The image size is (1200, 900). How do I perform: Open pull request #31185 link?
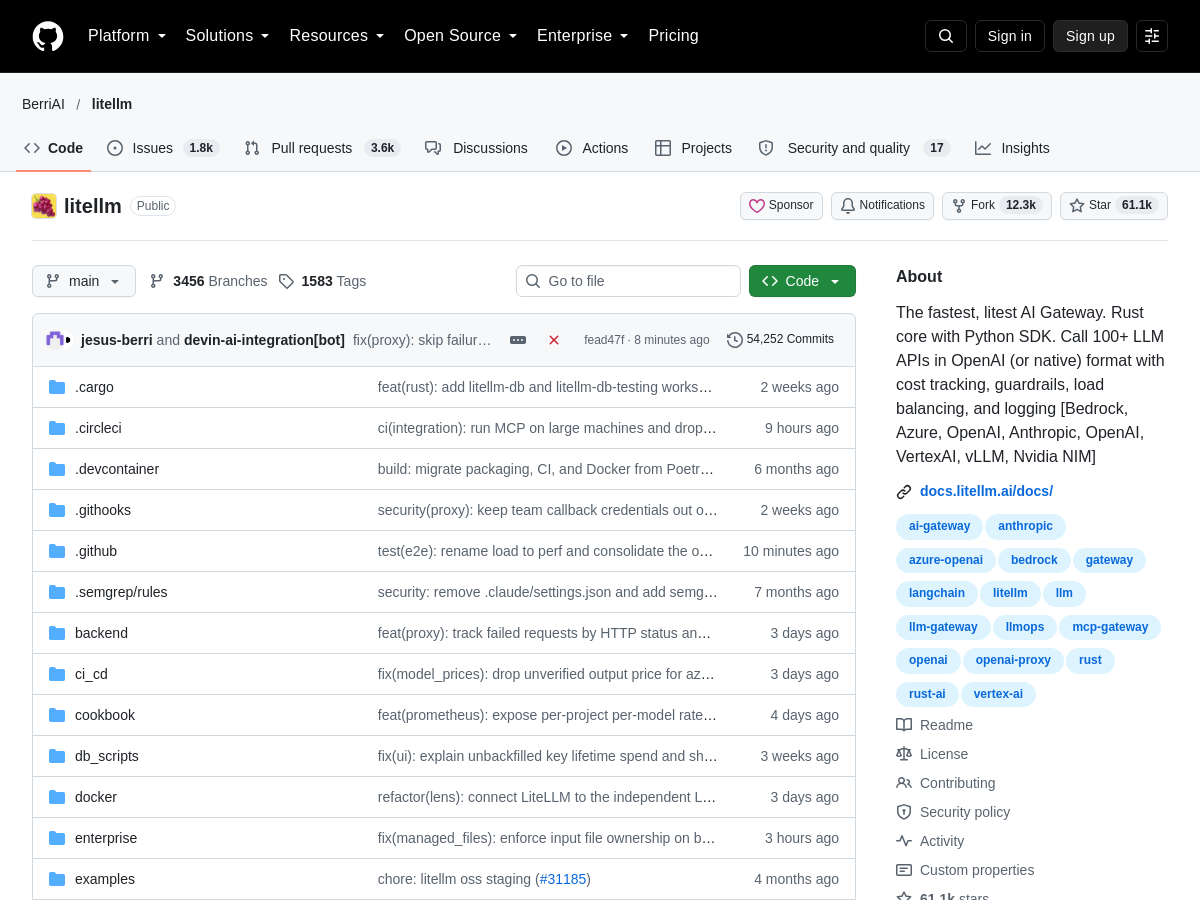click(563, 879)
